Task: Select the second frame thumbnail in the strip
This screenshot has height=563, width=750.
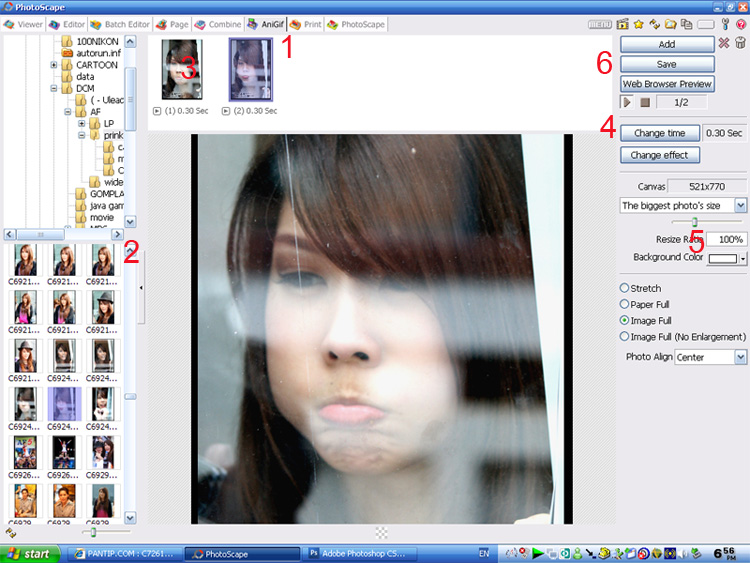Action: 251,69
